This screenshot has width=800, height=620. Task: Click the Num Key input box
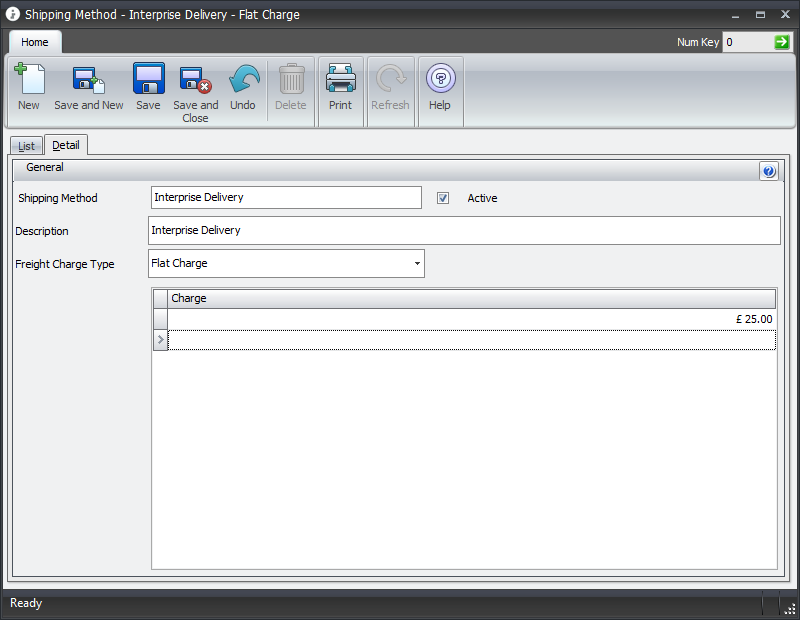point(747,42)
